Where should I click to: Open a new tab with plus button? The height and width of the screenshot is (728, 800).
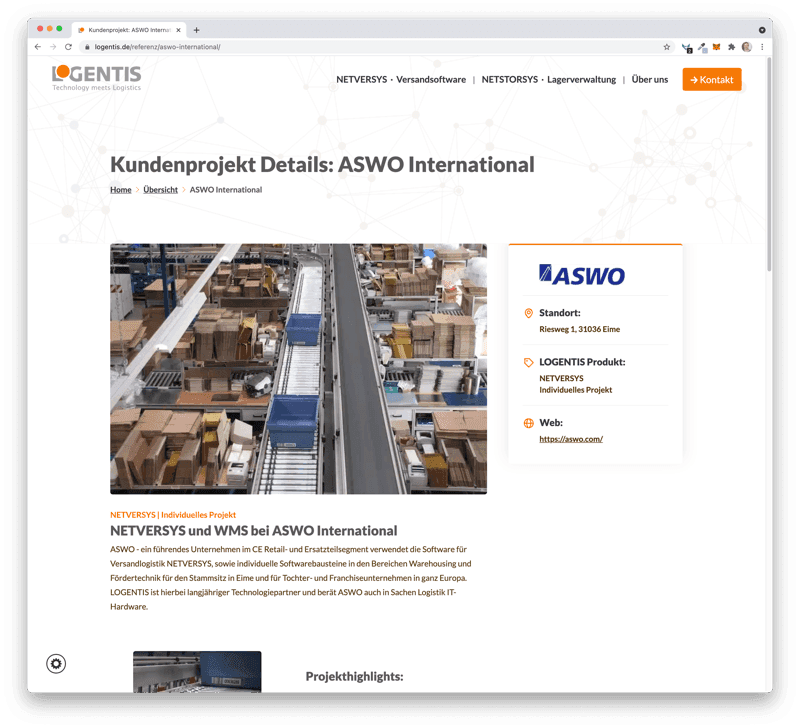[x=196, y=30]
